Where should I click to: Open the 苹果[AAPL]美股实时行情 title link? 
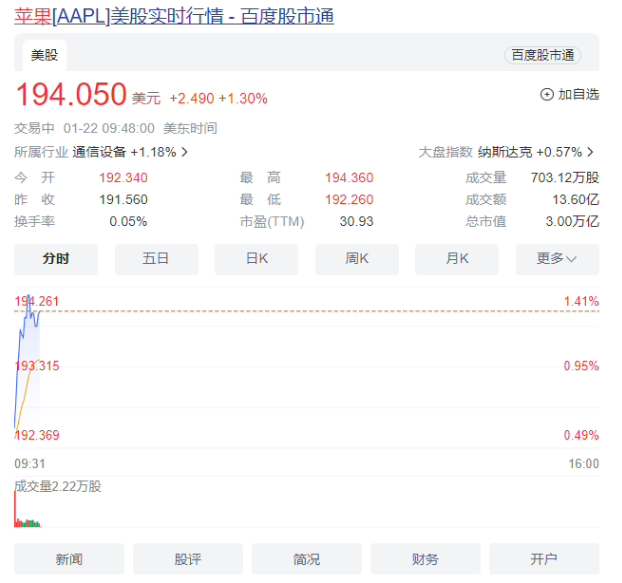tap(174, 16)
